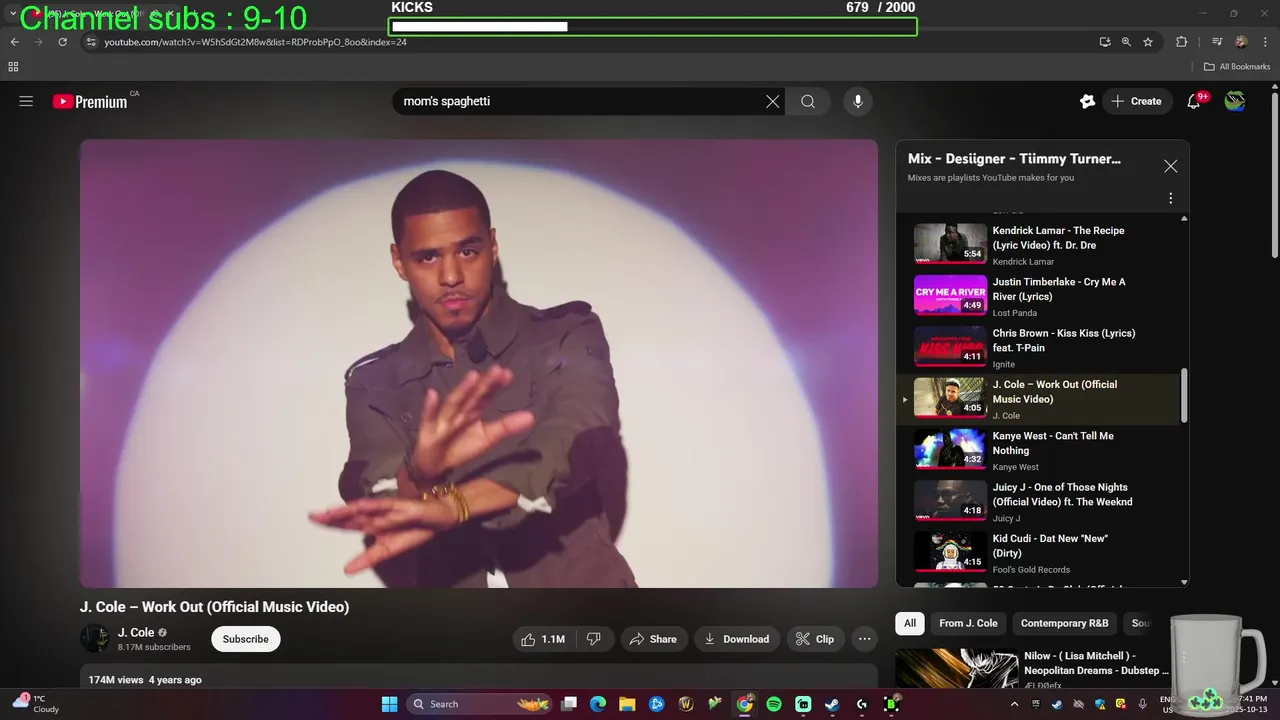Image resolution: width=1280 pixels, height=720 pixels.
Task: Open the browser Extensions puzzle icon
Action: [x=1181, y=42]
